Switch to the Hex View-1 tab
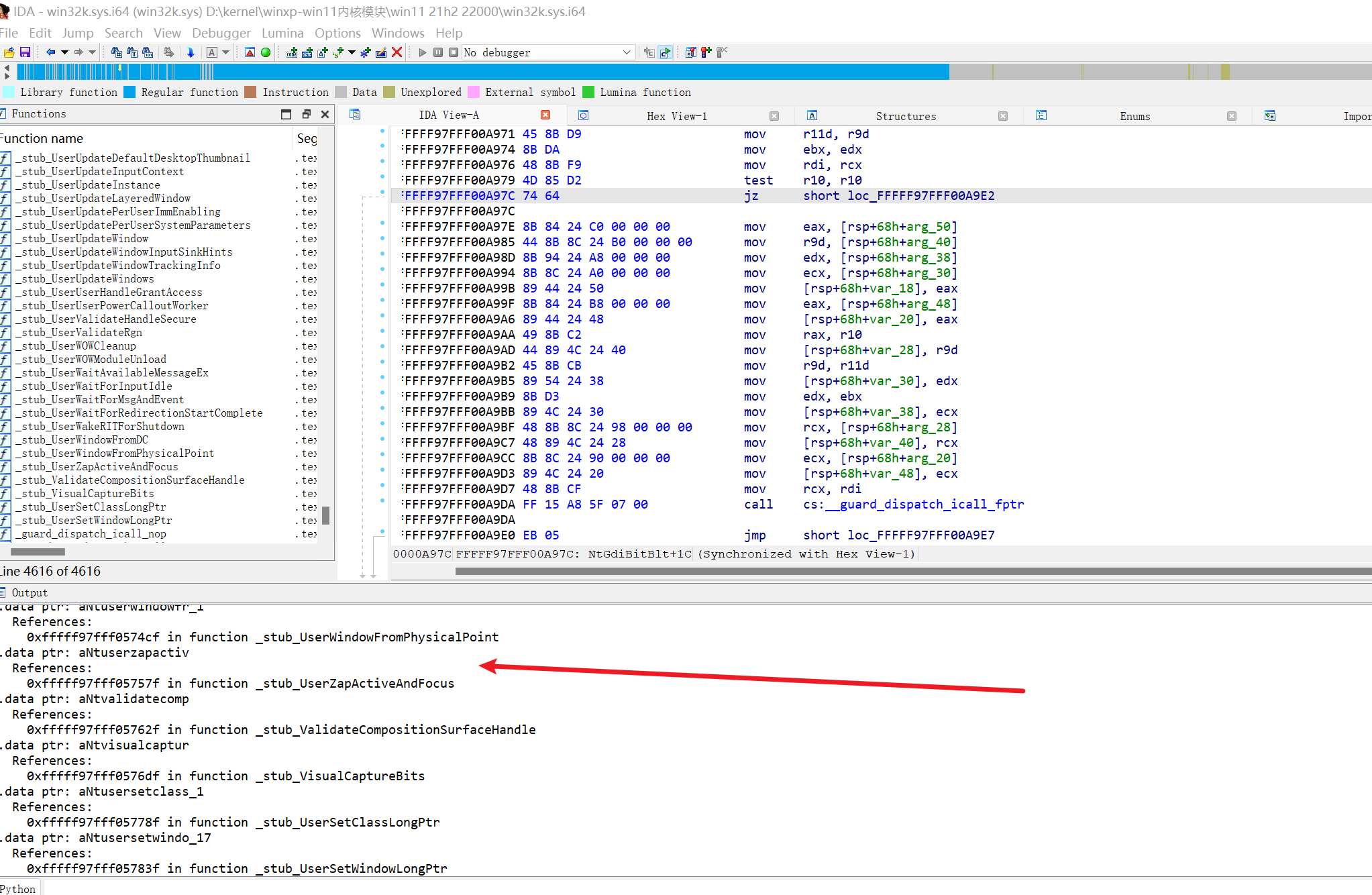Viewport: 1372px width, 895px height. pyautogui.click(x=676, y=116)
